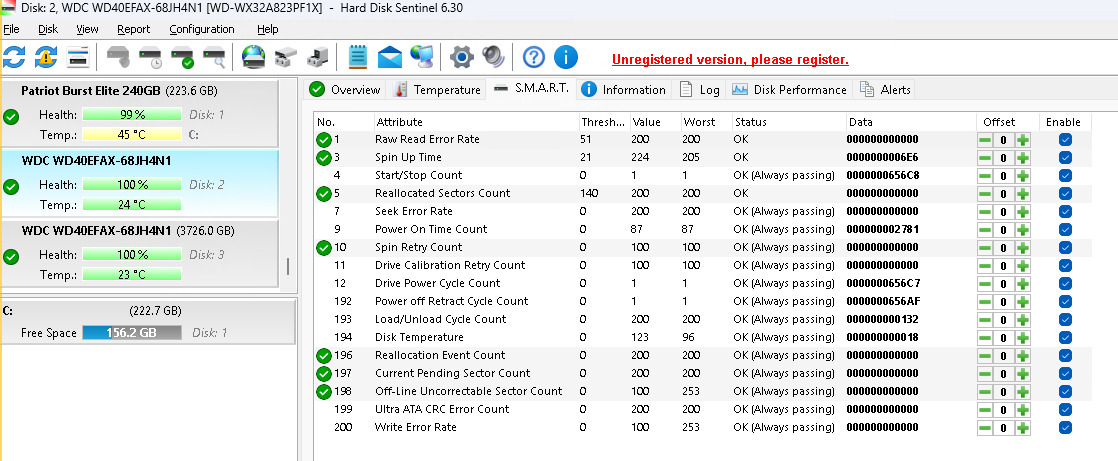Open the Report menu
This screenshot has height=461, width=1118.
pos(134,29)
